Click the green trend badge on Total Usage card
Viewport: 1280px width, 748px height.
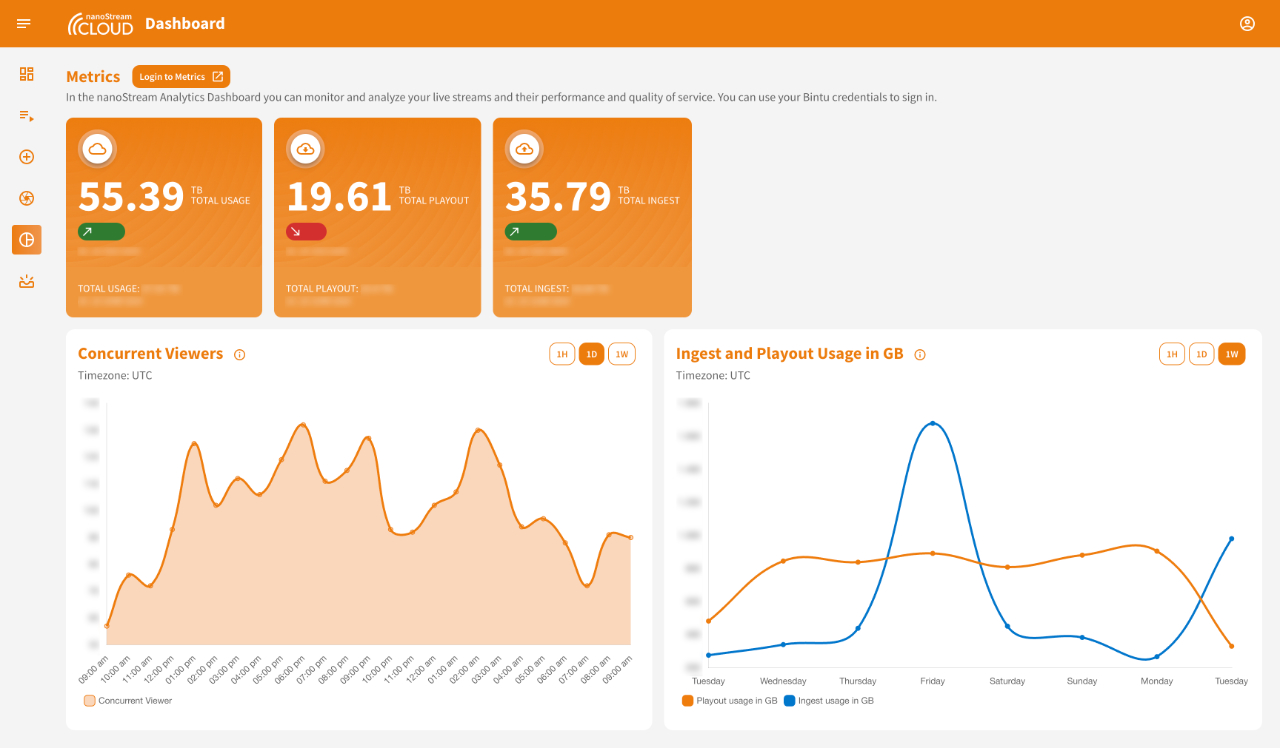pos(101,232)
